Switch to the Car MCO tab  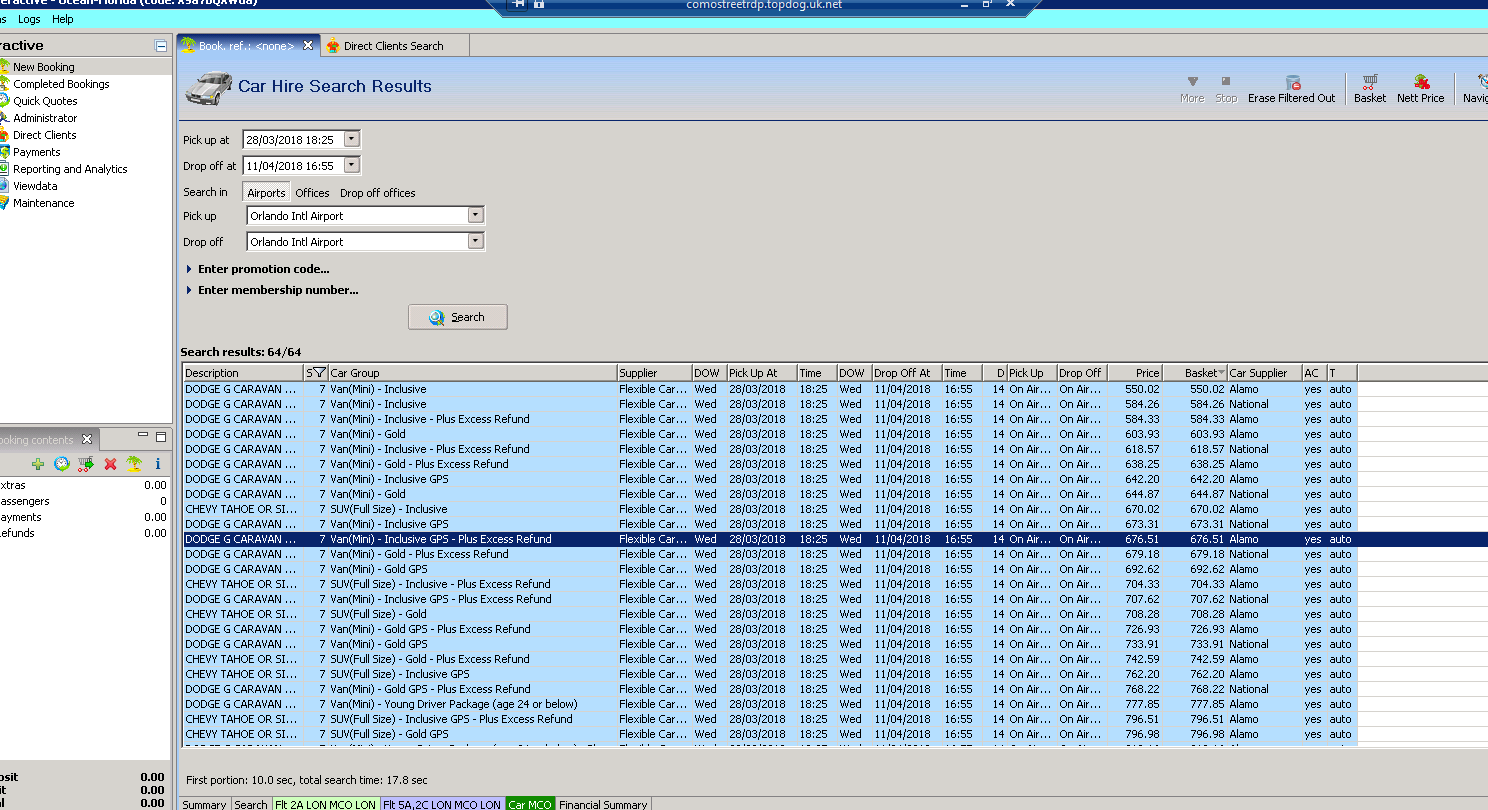(x=530, y=804)
